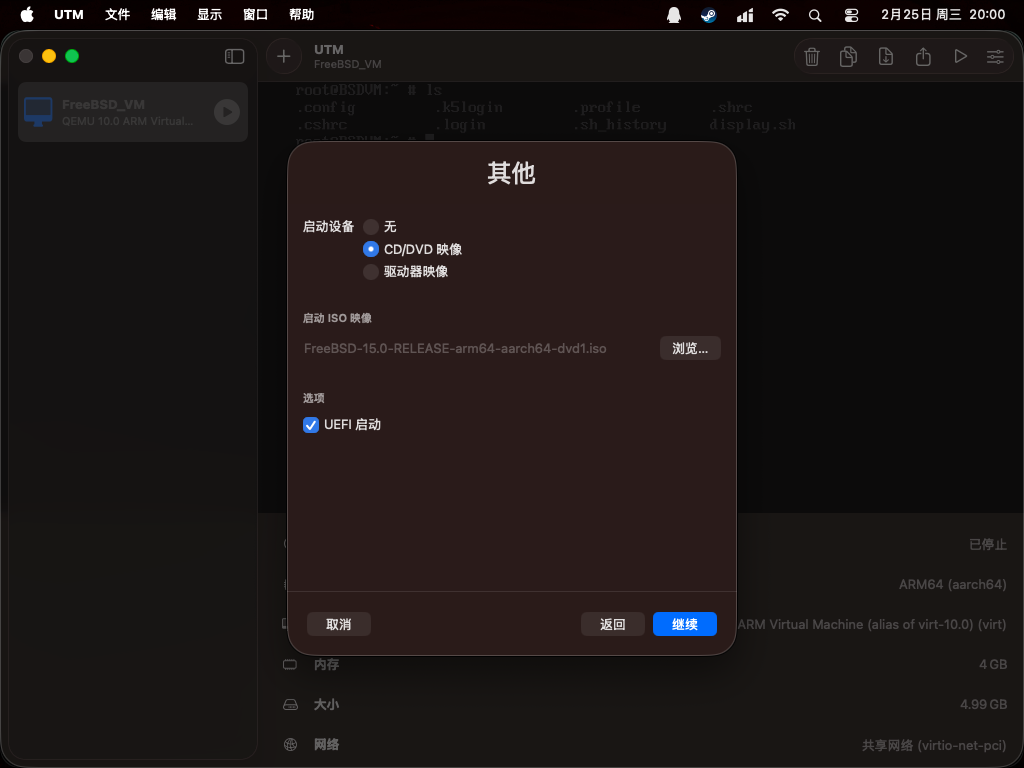Click the 已停止 status text
This screenshot has height=768, width=1024.
coord(987,545)
